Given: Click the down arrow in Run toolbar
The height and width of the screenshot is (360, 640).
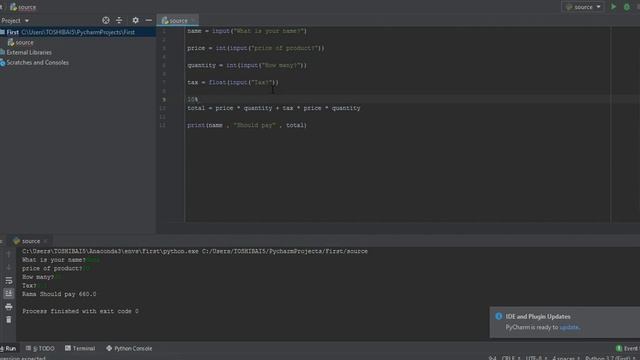Looking at the screenshot, I should (9, 267).
